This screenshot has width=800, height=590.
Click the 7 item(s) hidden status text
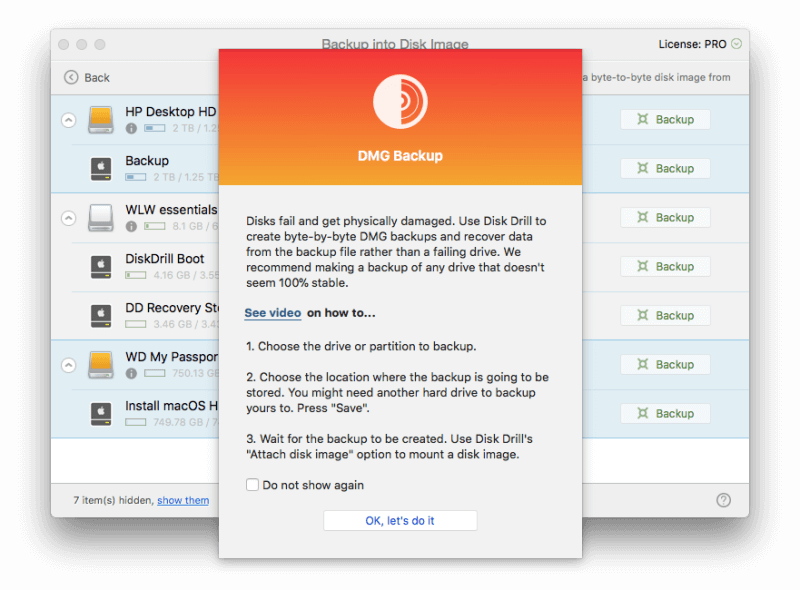click(113, 500)
